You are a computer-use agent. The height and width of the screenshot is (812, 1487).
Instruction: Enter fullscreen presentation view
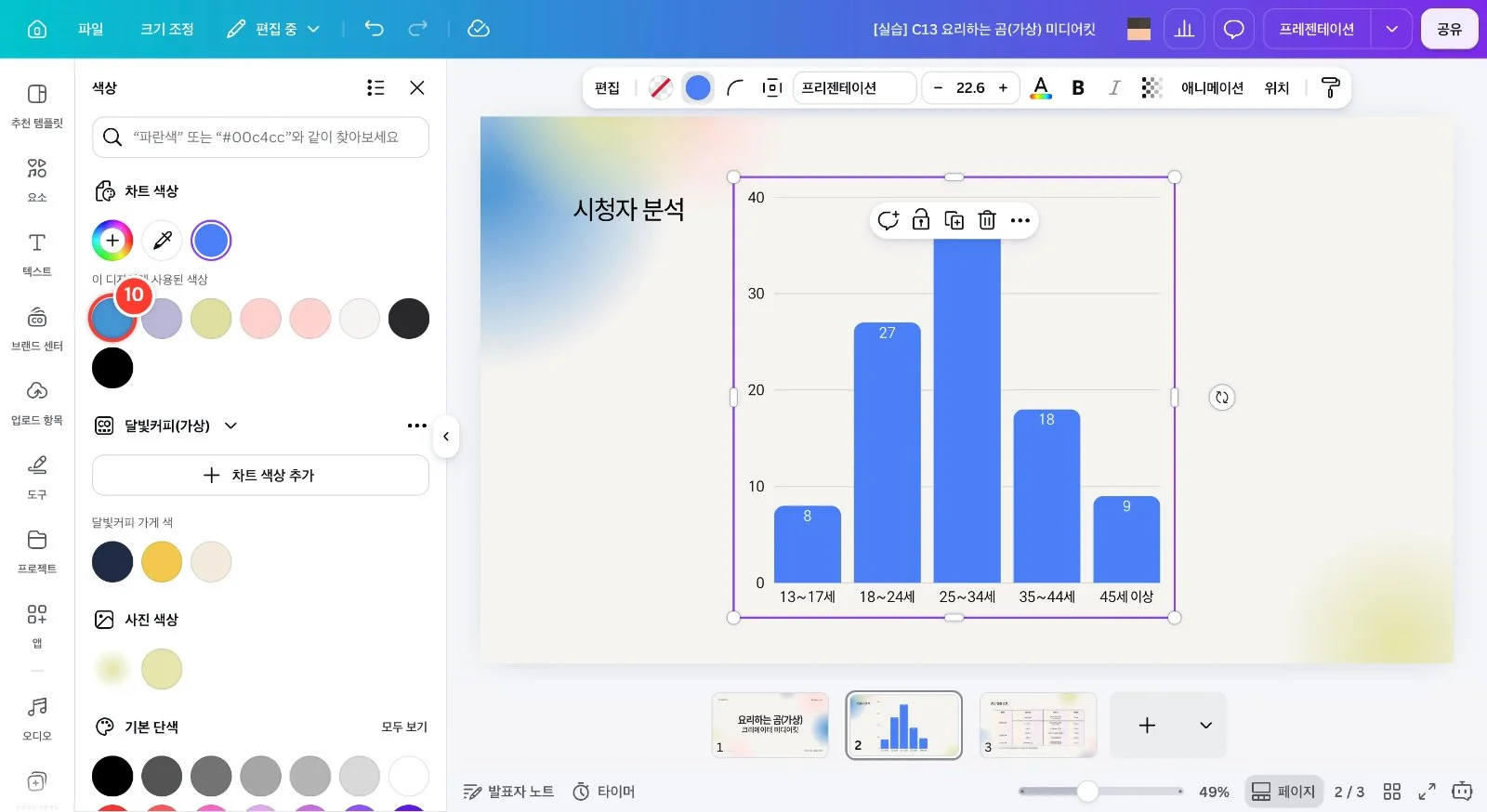(1427, 792)
